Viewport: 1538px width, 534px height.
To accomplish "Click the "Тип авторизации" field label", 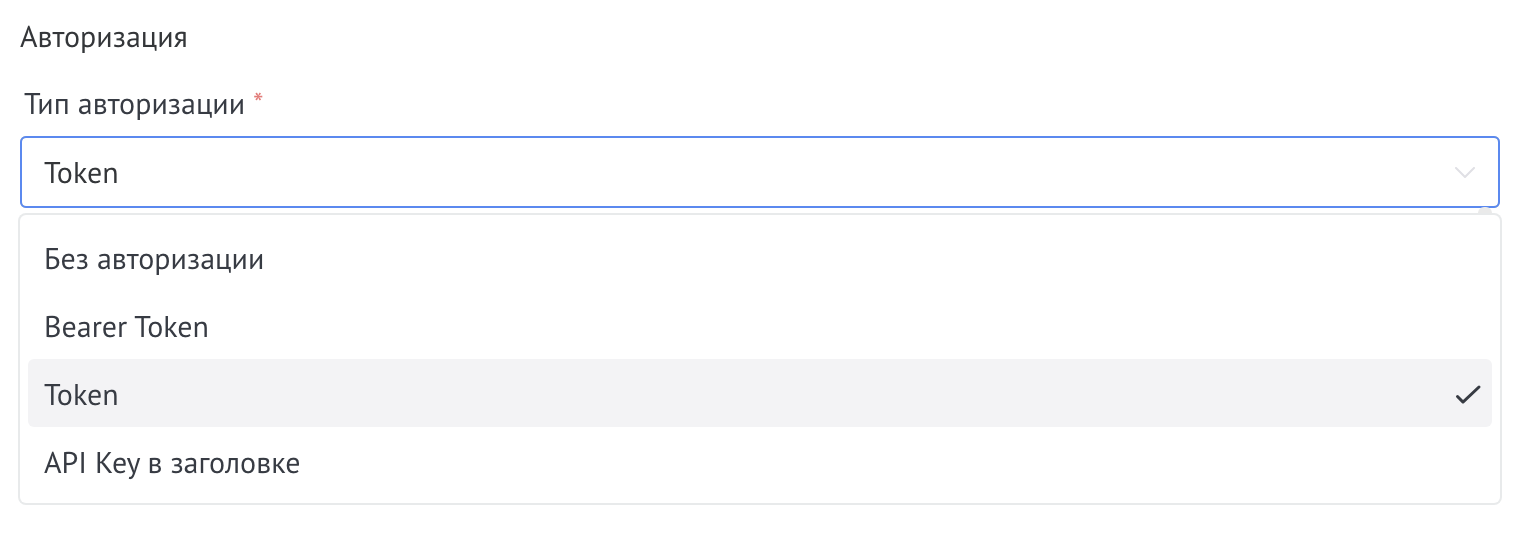I will (x=134, y=104).
